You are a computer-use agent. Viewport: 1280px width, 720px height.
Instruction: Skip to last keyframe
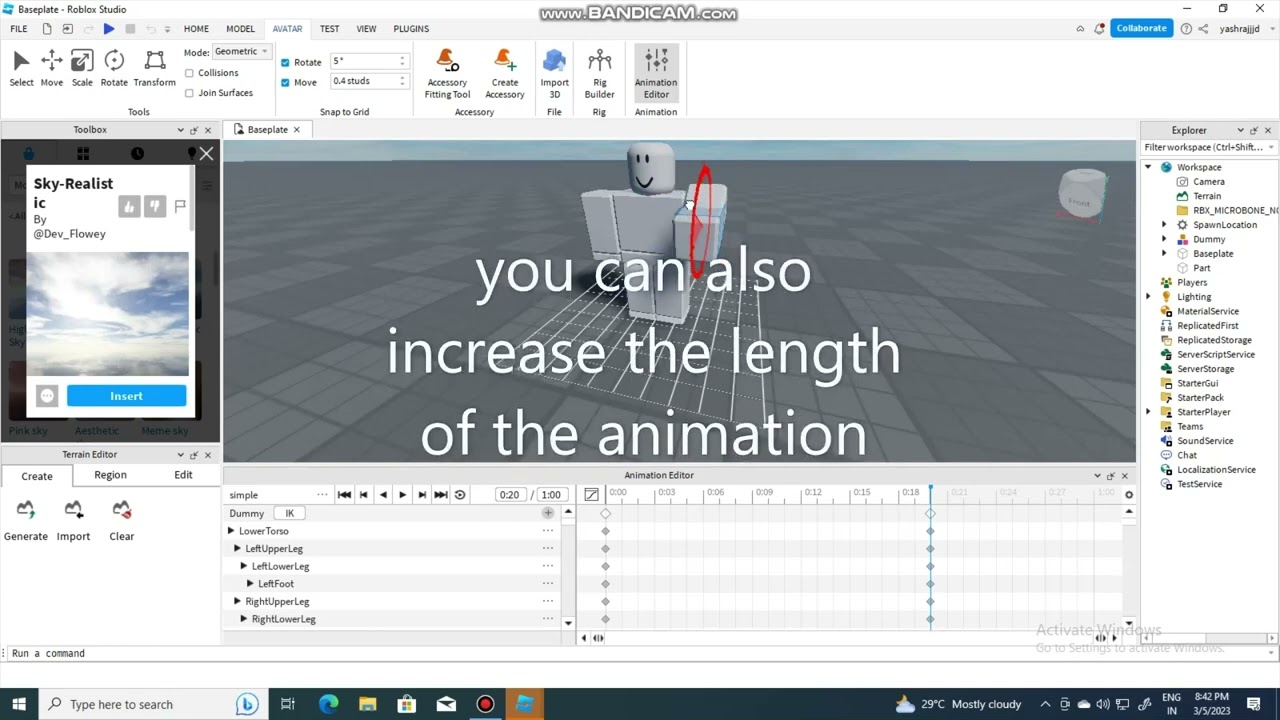pos(440,495)
